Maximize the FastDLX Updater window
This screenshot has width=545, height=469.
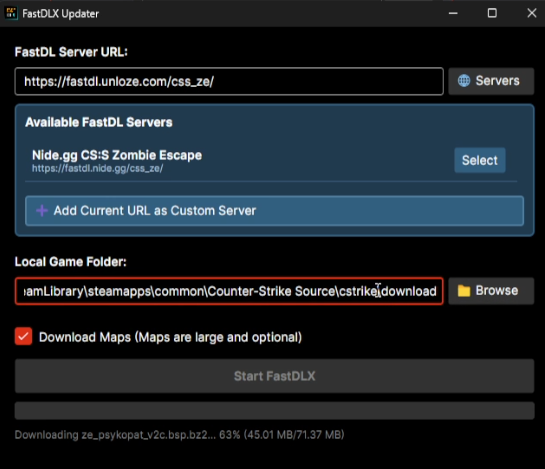(492, 14)
